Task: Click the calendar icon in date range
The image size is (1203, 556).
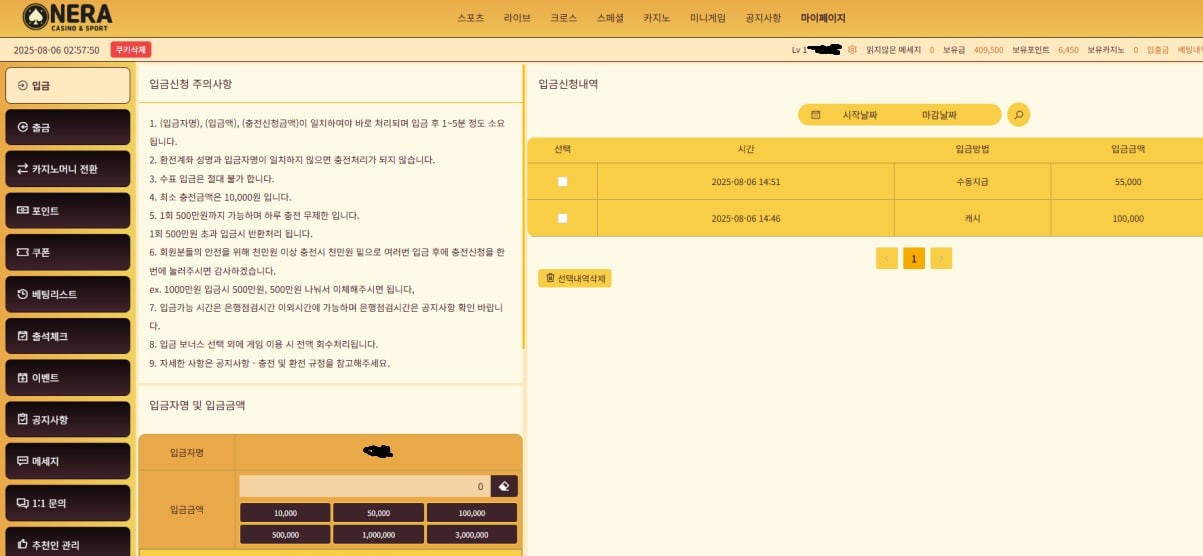Action: coord(816,115)
